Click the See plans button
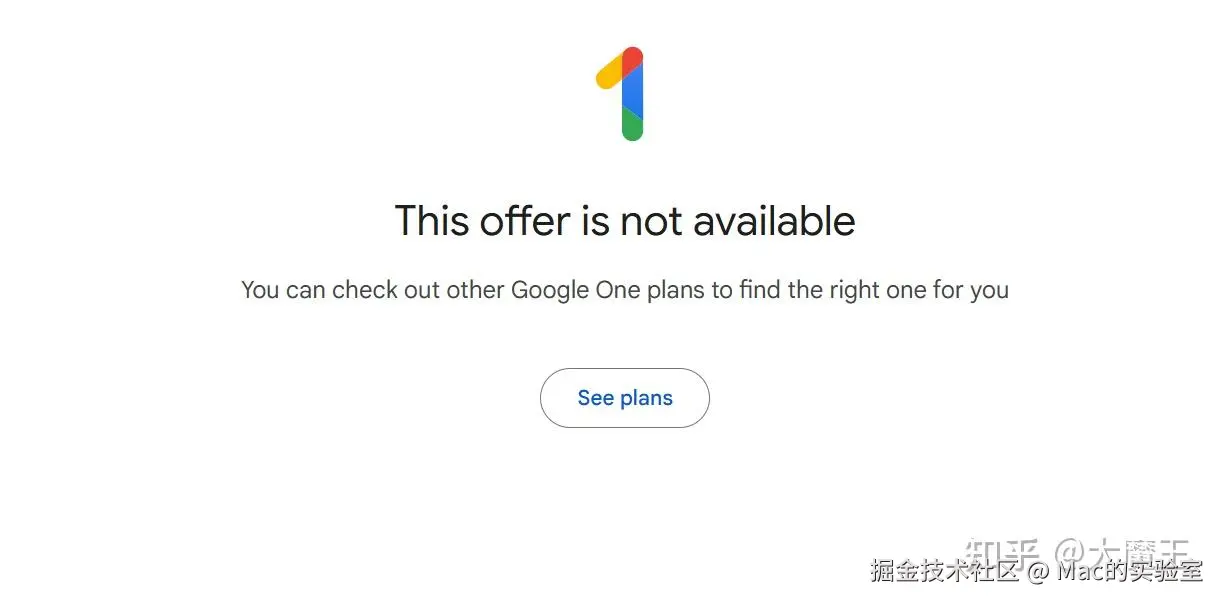This screenshot has height=603, width=1222. (625, 398)
